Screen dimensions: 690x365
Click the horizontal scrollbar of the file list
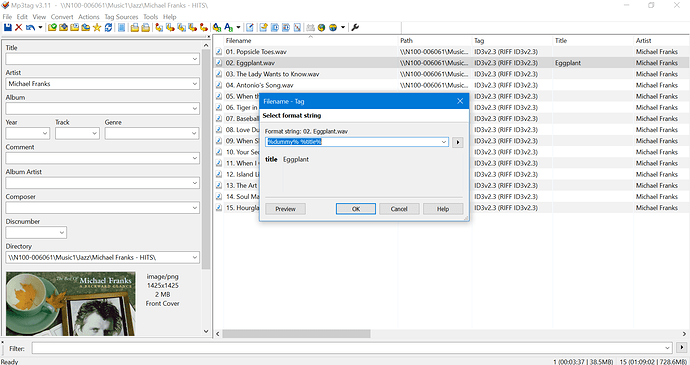pos(296,334)
